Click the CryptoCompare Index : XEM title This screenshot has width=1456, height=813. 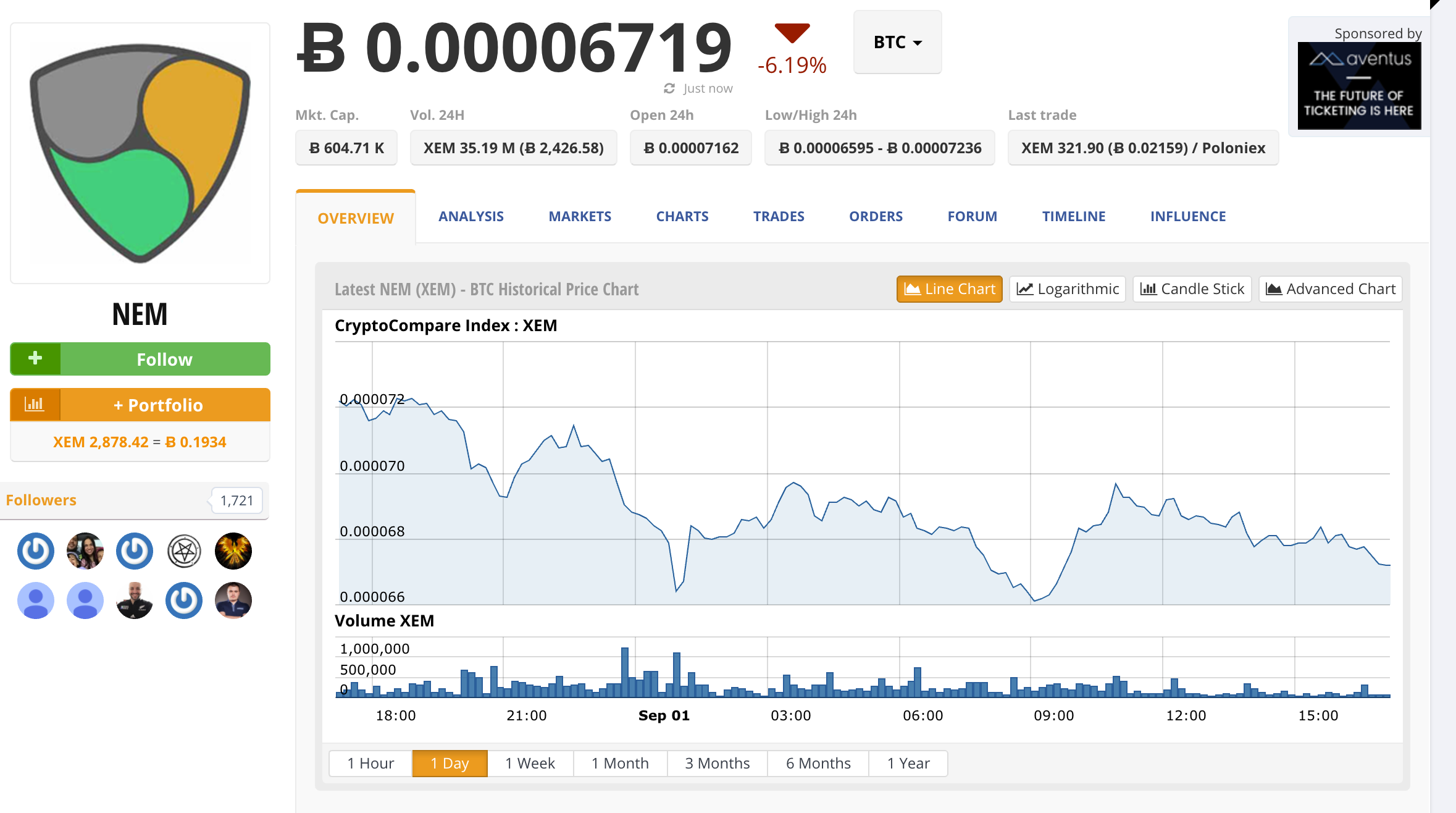click(446, 326)
